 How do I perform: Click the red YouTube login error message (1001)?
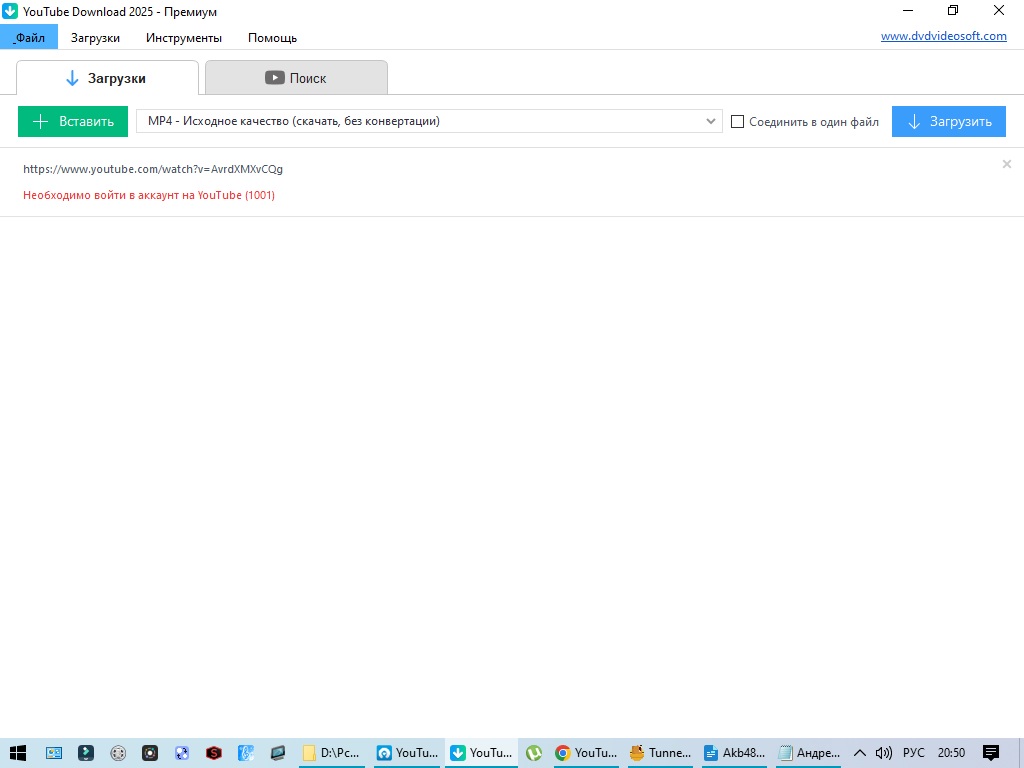(x=149, y=195)
